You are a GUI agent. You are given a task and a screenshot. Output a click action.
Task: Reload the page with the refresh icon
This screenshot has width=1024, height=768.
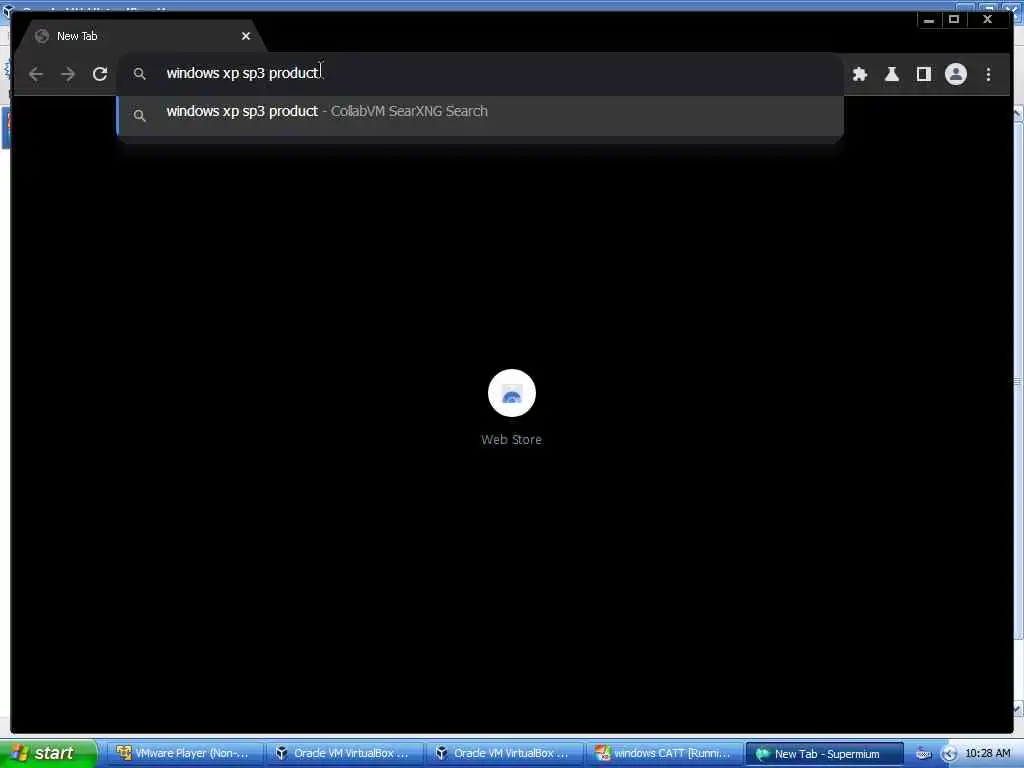(100, 74)
